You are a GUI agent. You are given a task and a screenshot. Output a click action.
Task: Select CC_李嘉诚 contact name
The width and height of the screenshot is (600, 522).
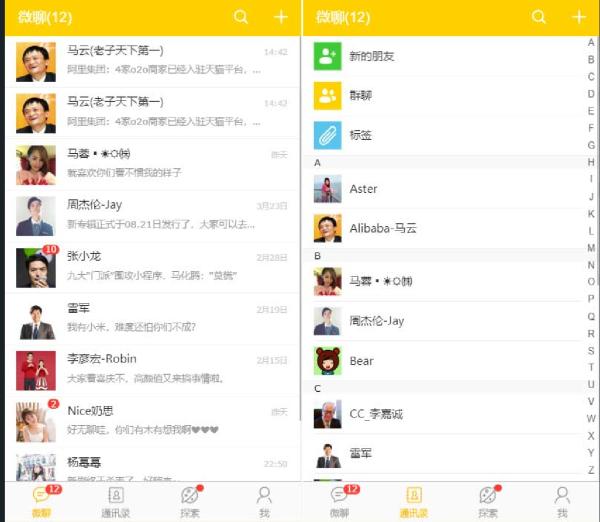[x=376, y=414]
